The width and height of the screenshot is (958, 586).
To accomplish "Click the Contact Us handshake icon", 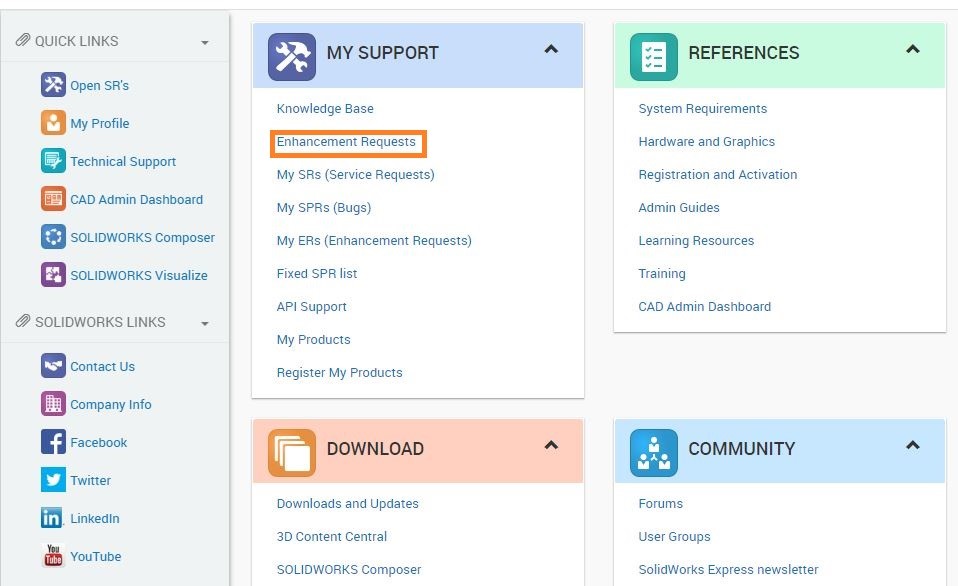I will point(53,366).
